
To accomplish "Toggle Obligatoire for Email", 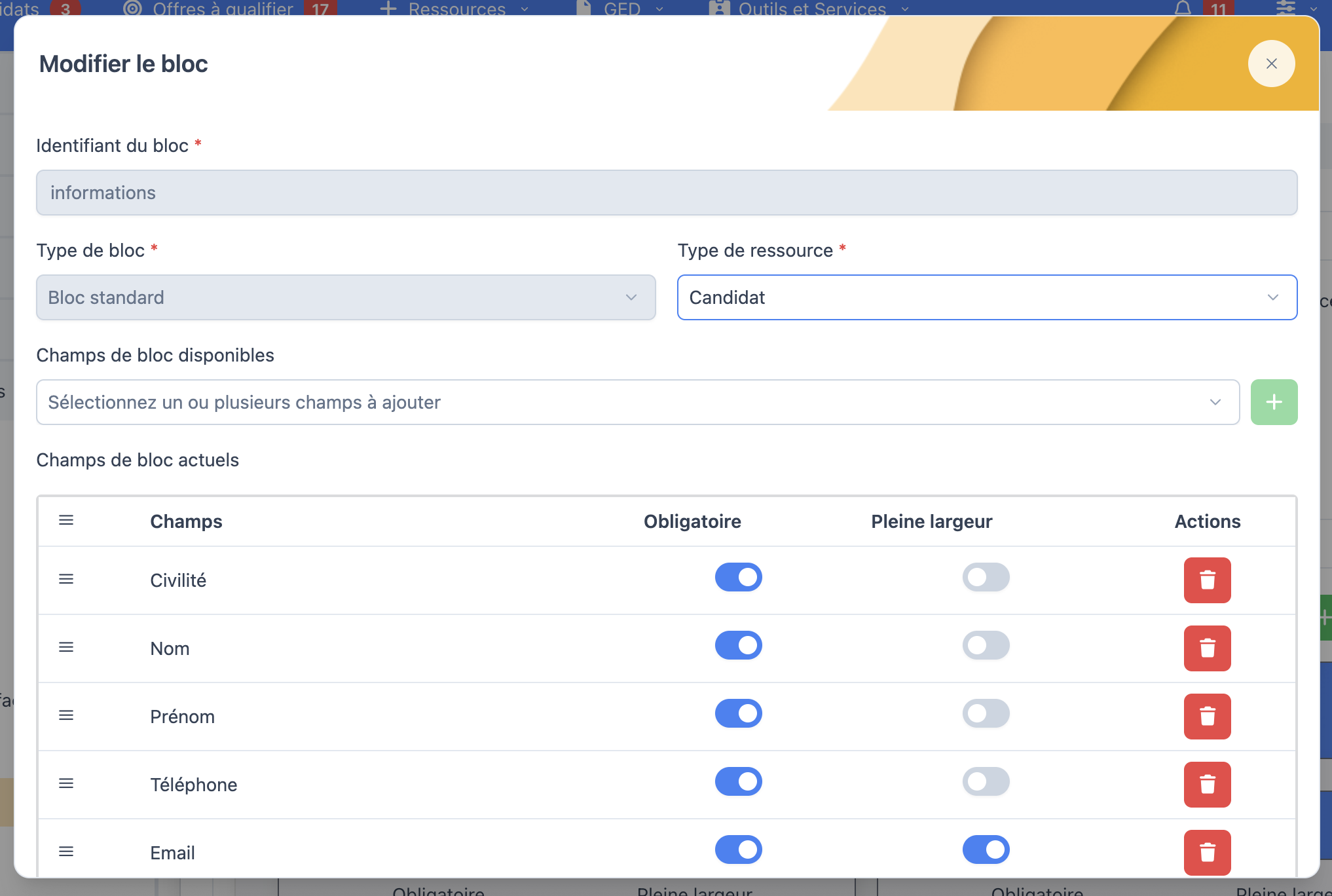I will point(738,849).
